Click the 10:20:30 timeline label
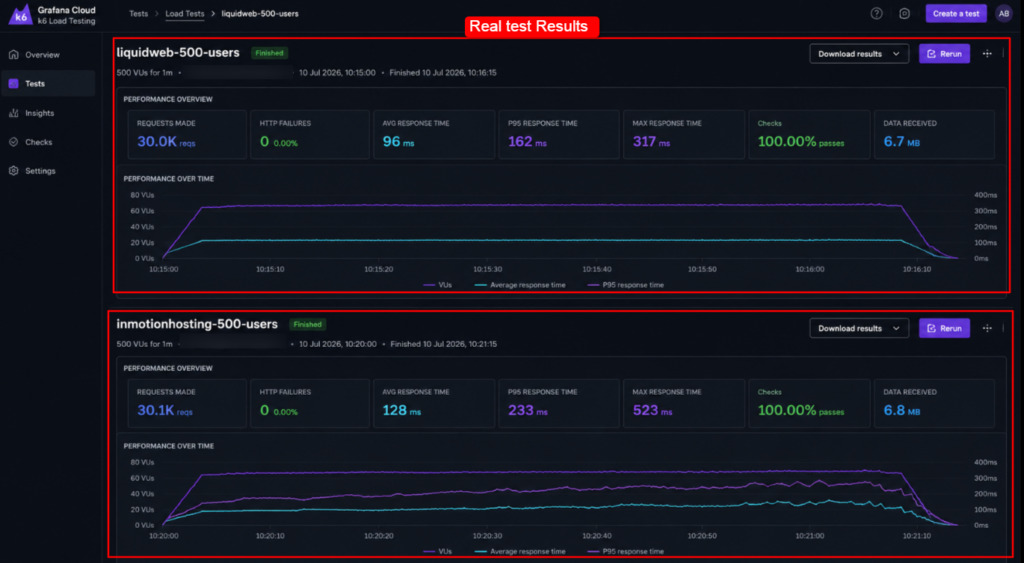Viewport: 1024px width, 563px height. click(x=488, y=536)
